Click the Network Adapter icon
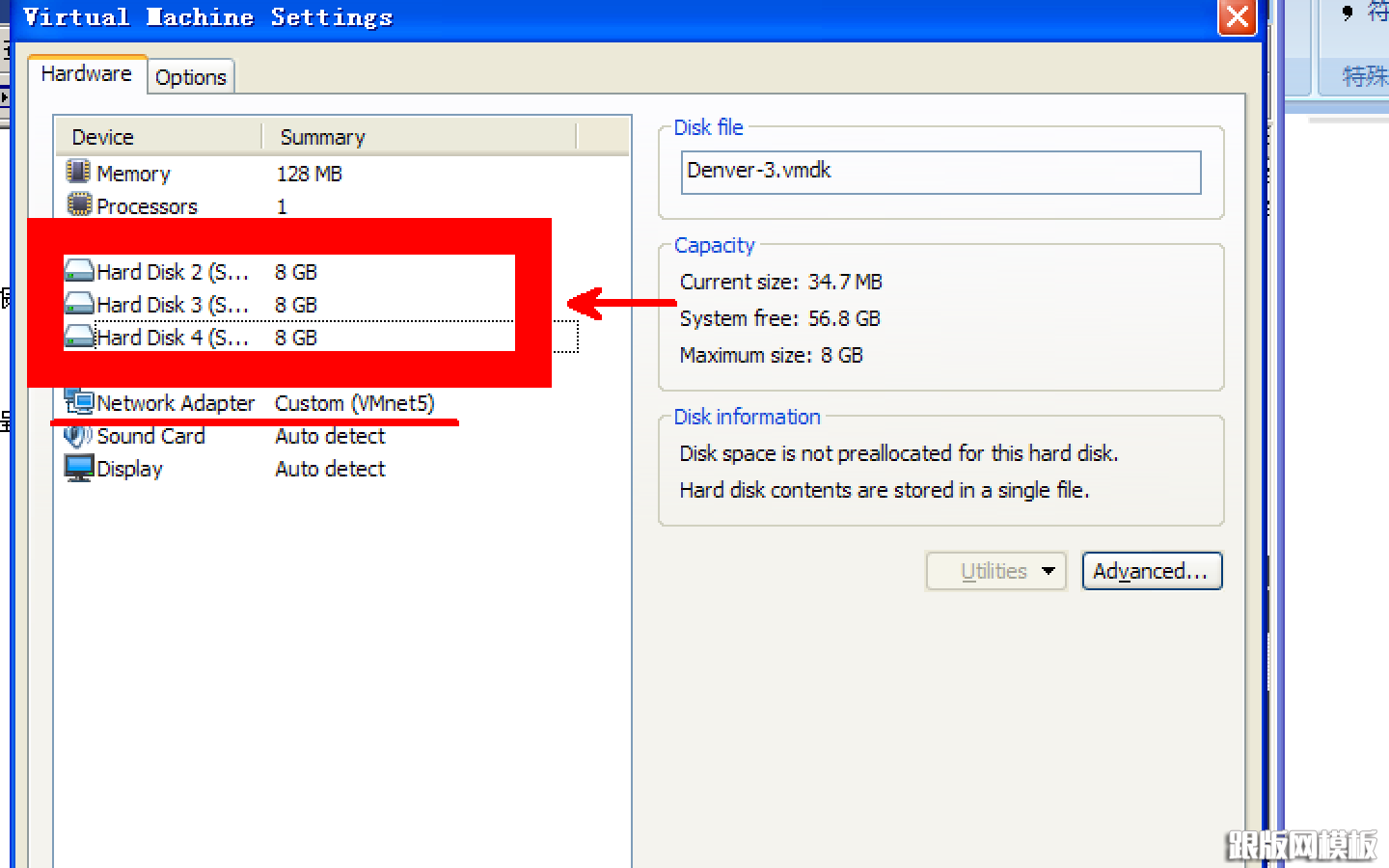This screenshot has width=1389, height=868. pos(79,401)
